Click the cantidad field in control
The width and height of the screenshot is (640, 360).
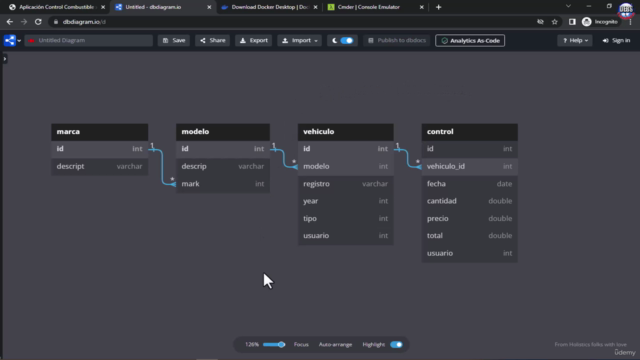coord(469,201)
